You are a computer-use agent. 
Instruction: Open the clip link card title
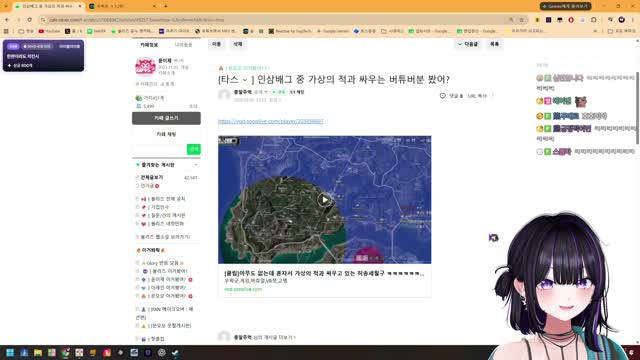pos(324,273)
